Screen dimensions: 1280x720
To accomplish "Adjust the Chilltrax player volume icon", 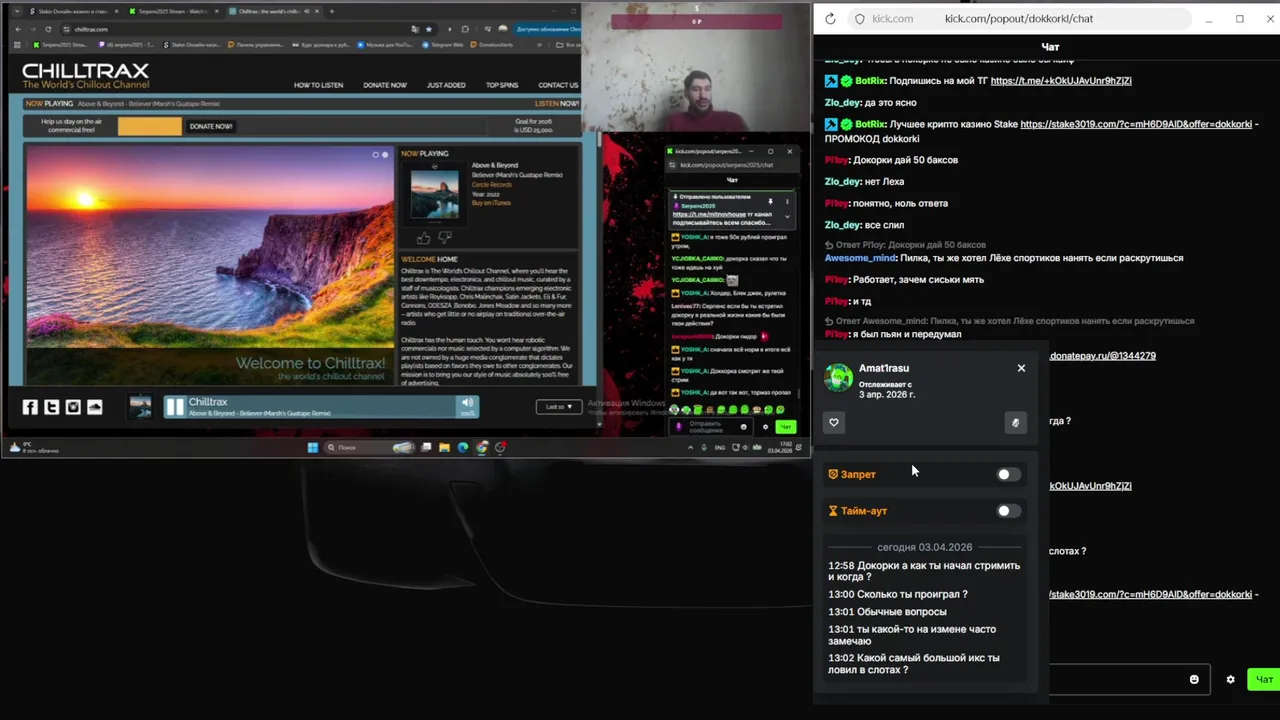I will pyautogui.click(x=467, y=403).
